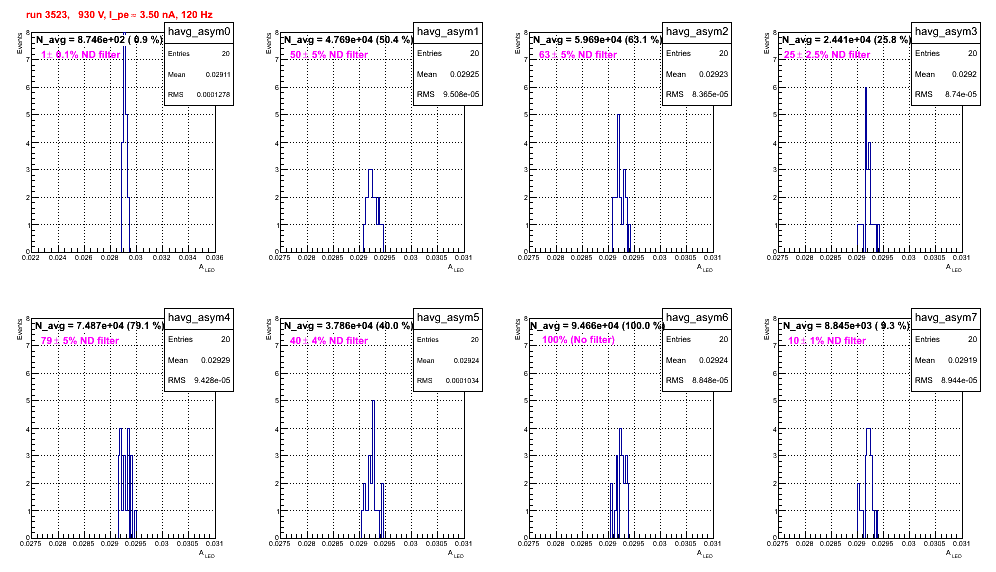This screenshot has width=996, height=572.
Task: Click the histogram peak in havg_asym2 plot
Action: [x=619, y=116]
